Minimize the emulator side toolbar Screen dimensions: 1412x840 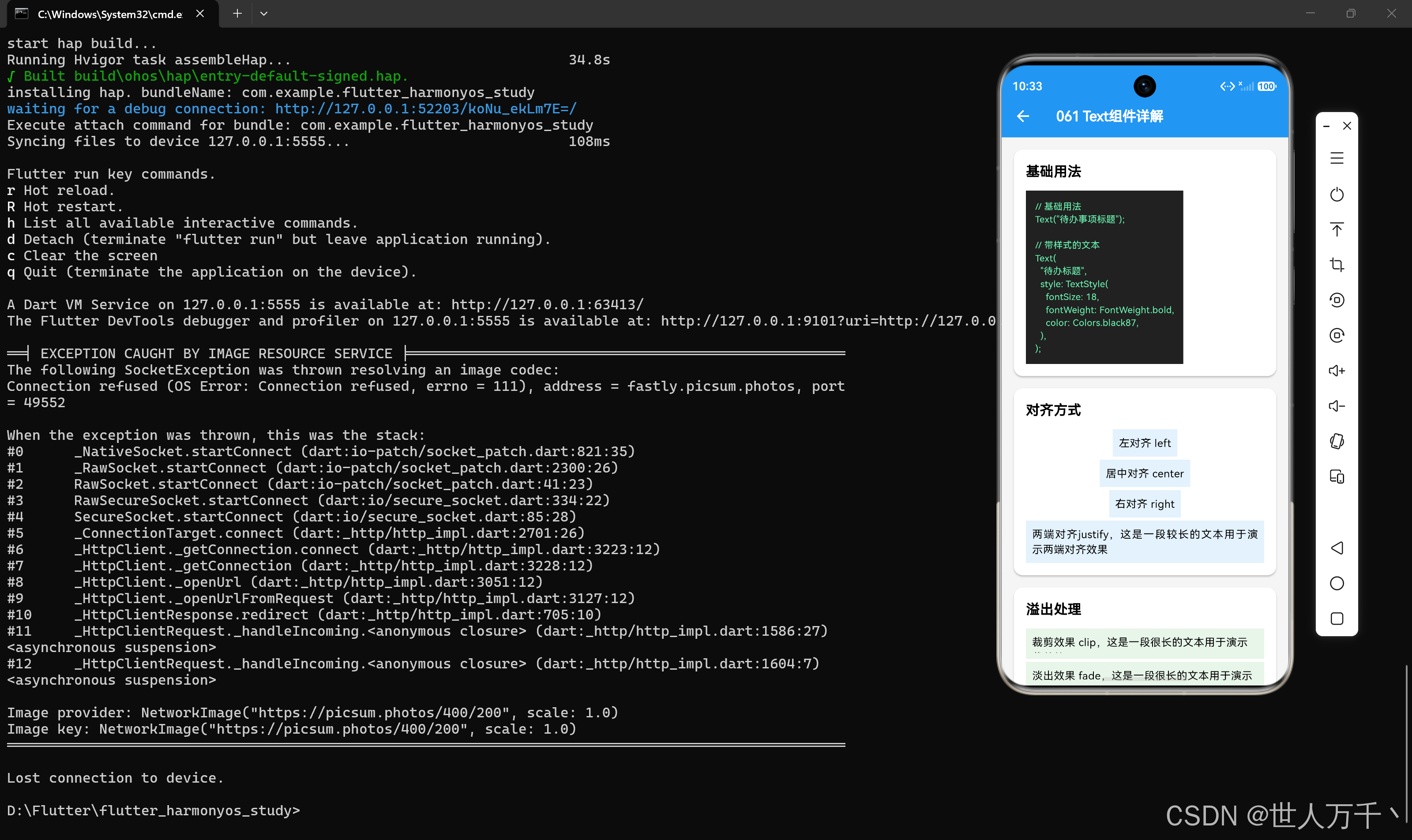1326,126
